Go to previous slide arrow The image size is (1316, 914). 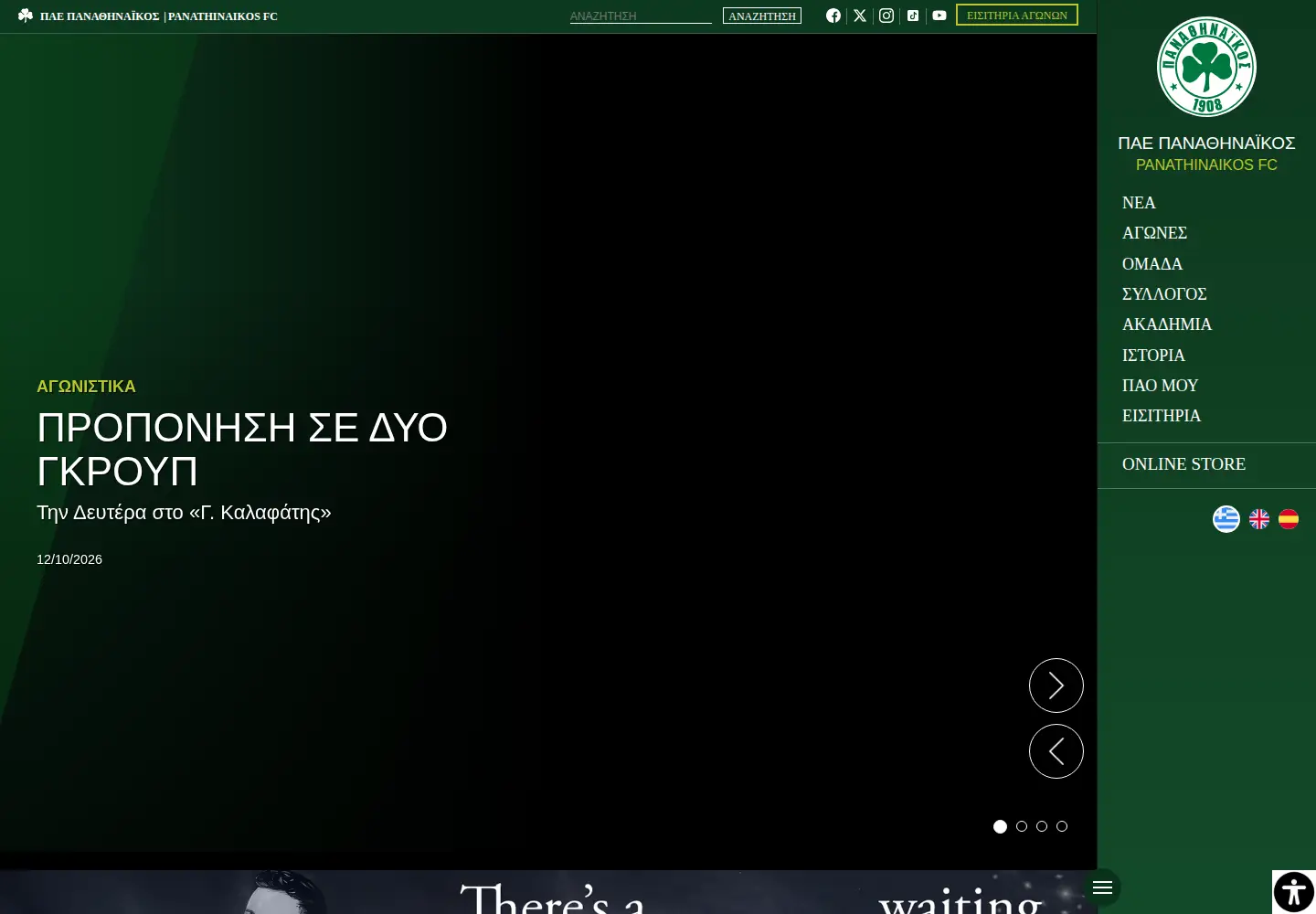tap(1056, 751)
